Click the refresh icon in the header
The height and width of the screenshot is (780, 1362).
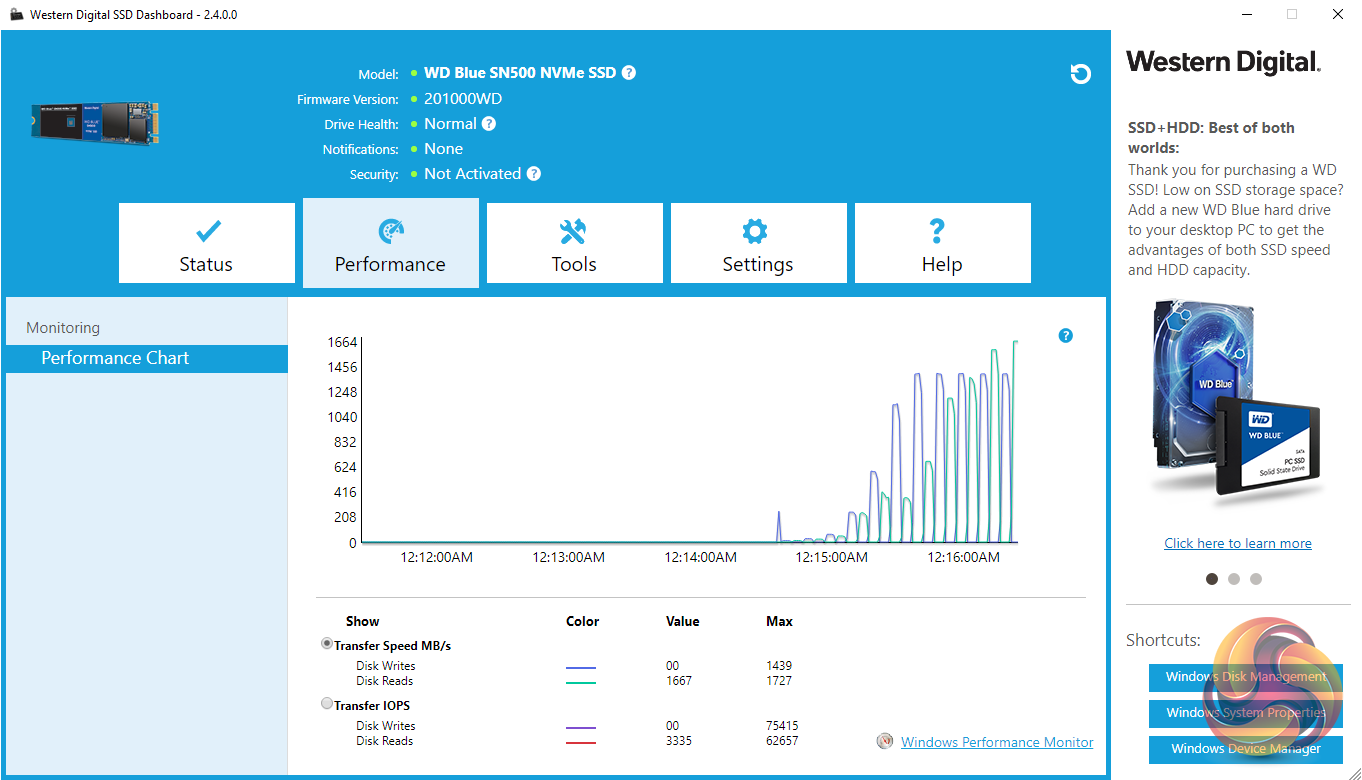(1080, 74)
